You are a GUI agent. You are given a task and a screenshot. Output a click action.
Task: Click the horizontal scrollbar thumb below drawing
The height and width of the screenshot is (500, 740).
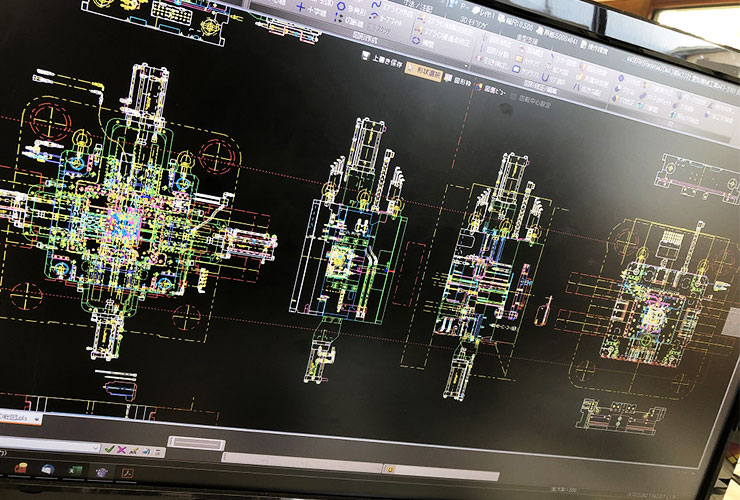[x=196, y=441]
